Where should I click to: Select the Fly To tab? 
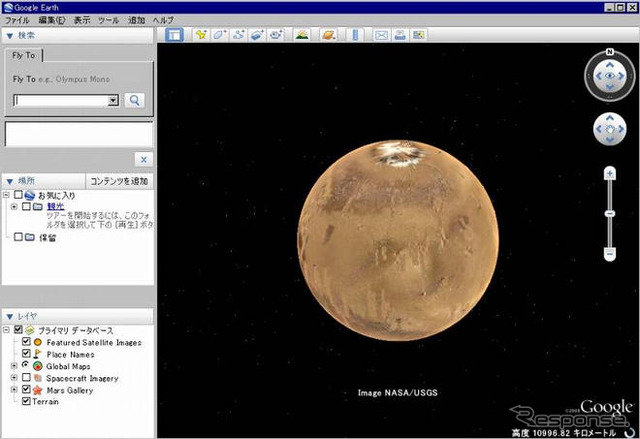click(24, 55)
